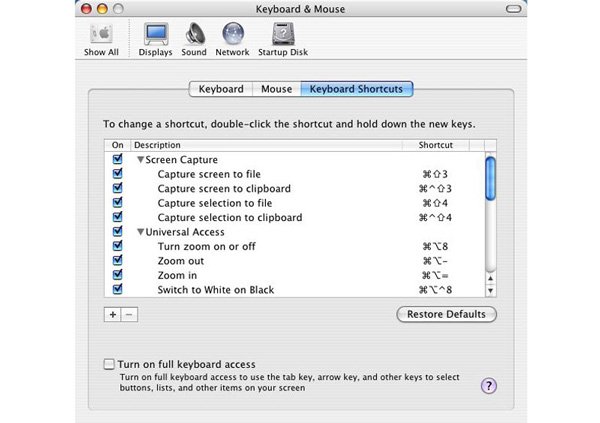Click the scroll up arrow in shortcut list

(490, 279)
